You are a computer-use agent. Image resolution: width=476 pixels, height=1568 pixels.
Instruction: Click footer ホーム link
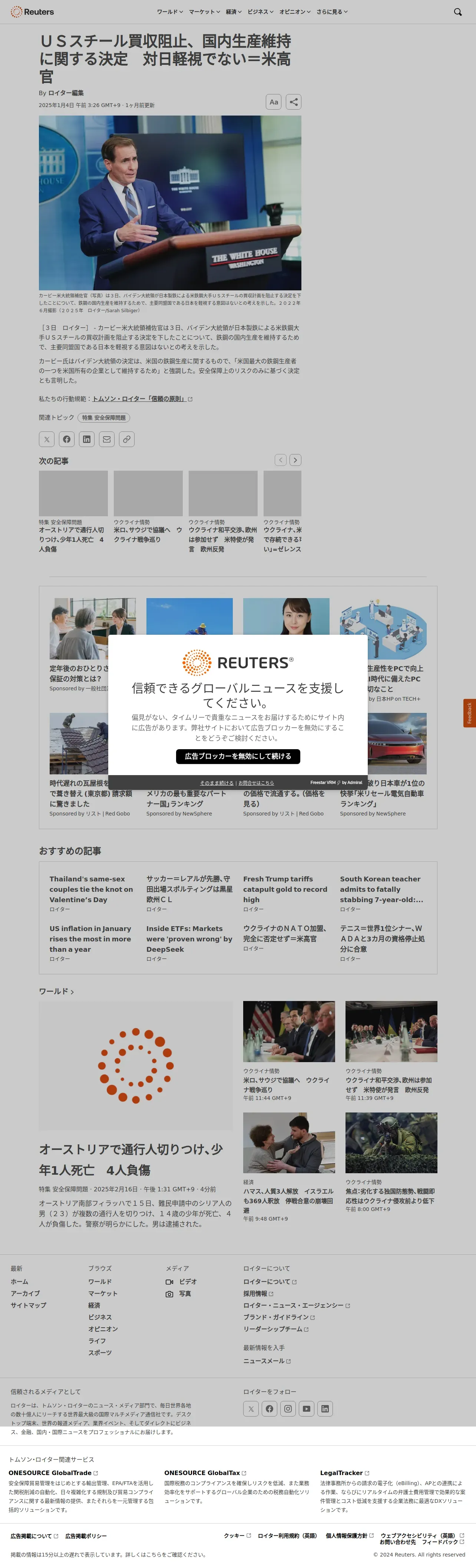[x=19, y=1281]
